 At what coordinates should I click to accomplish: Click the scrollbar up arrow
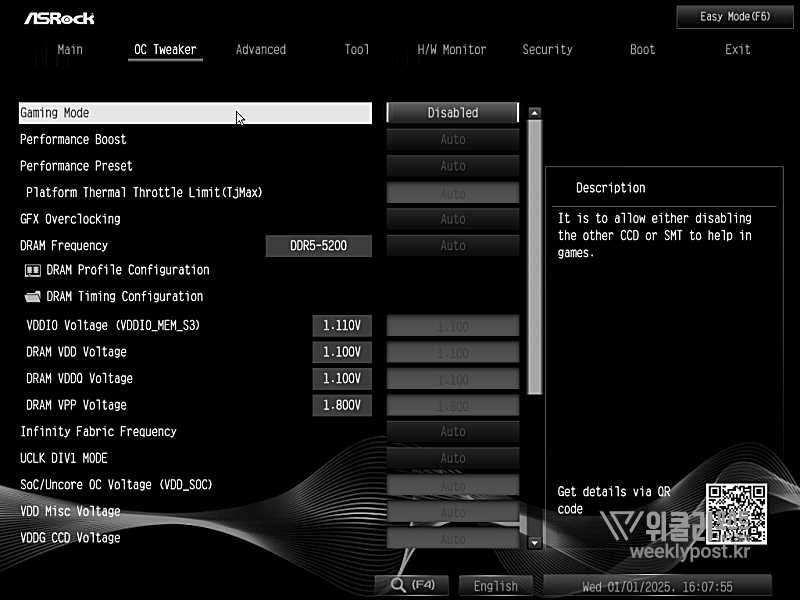[534, 113]
